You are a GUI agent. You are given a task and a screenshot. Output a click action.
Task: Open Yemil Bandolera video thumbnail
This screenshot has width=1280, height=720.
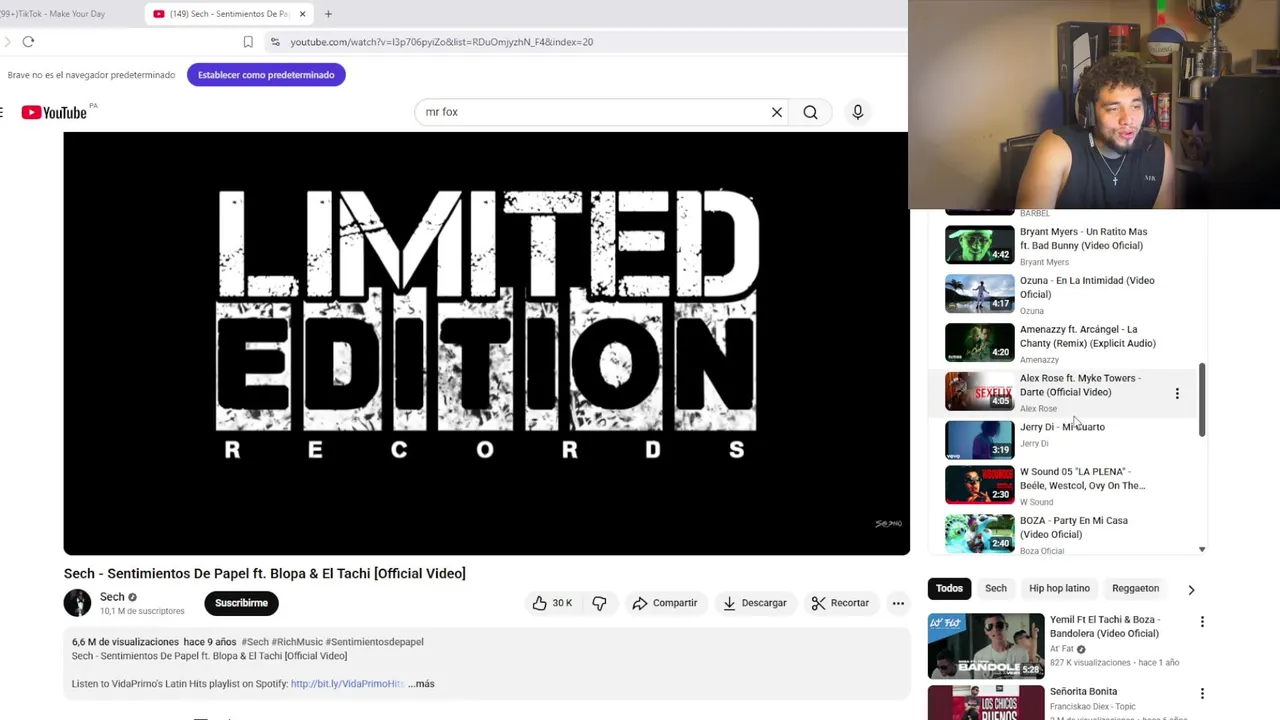click(x=986, y=646)
